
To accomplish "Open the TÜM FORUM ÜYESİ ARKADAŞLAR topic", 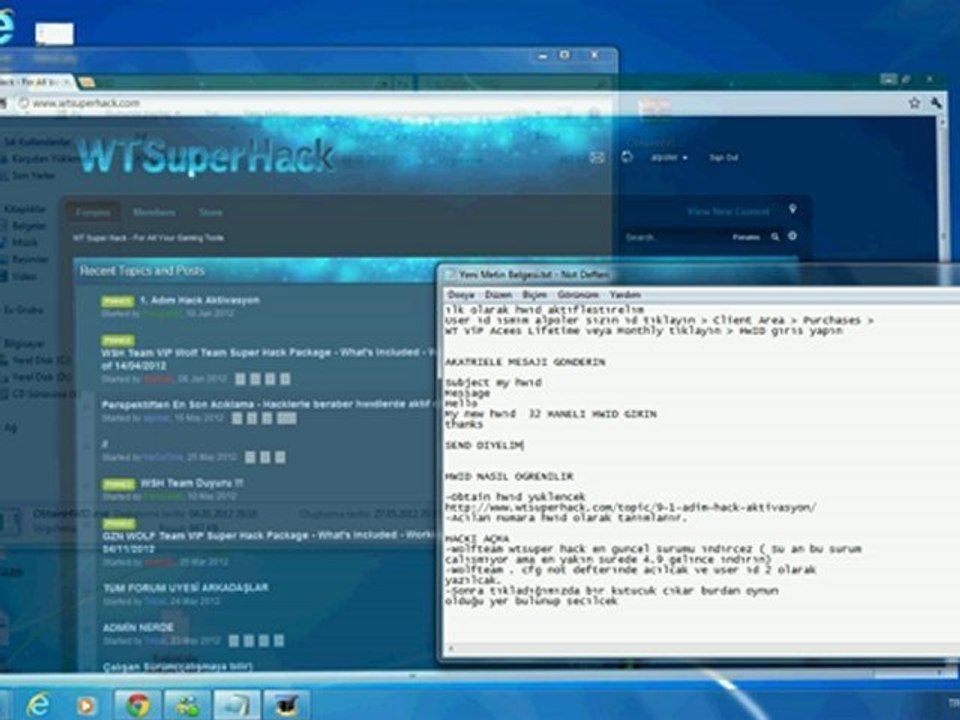I will 186,588.
